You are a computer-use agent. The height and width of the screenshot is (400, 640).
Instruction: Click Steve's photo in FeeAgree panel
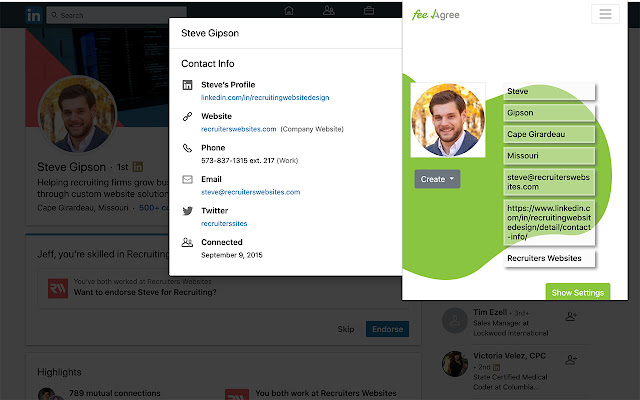pos(448,120)
